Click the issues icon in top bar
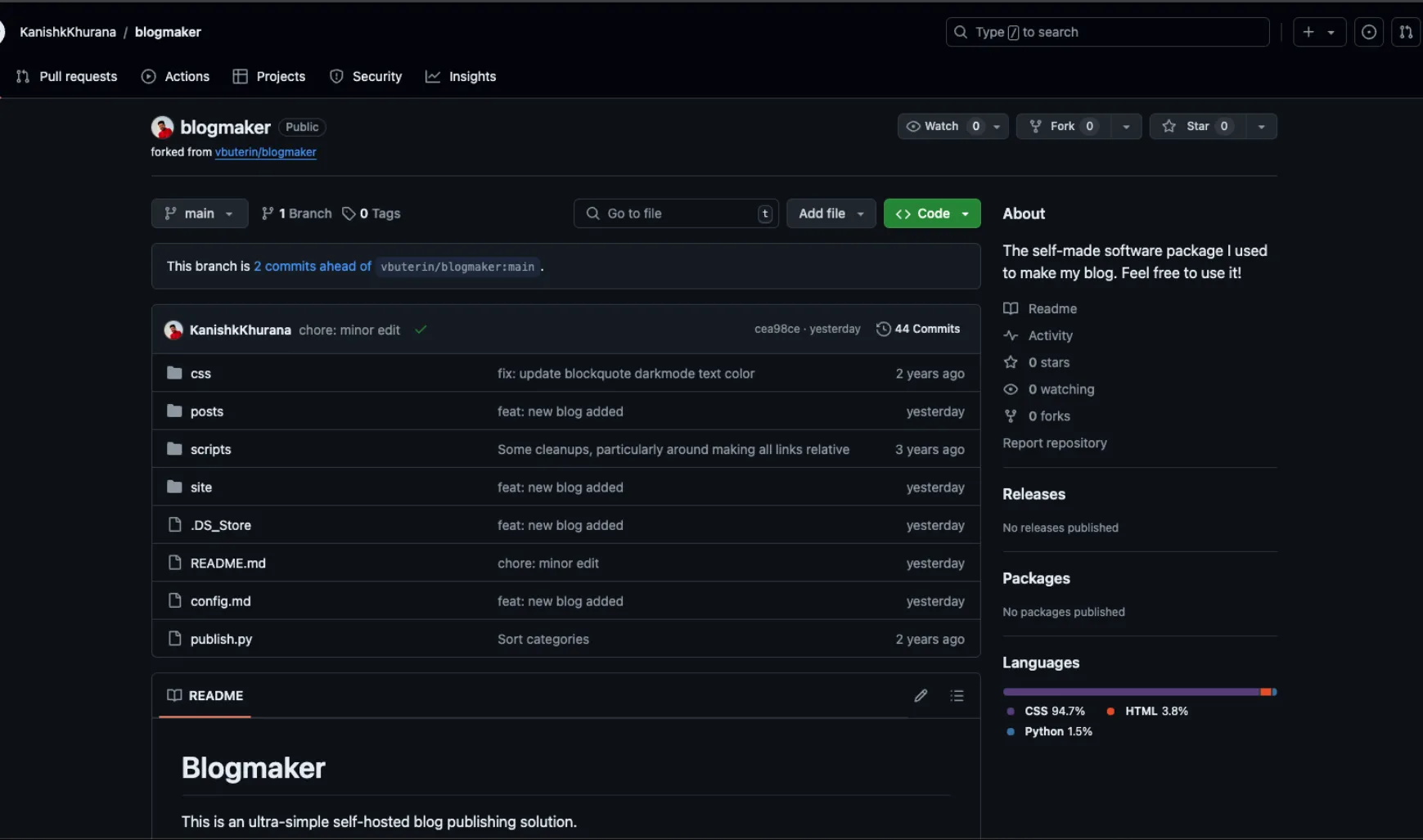The width and height of the screenshot is (1423, 840). pos(1368,32)
